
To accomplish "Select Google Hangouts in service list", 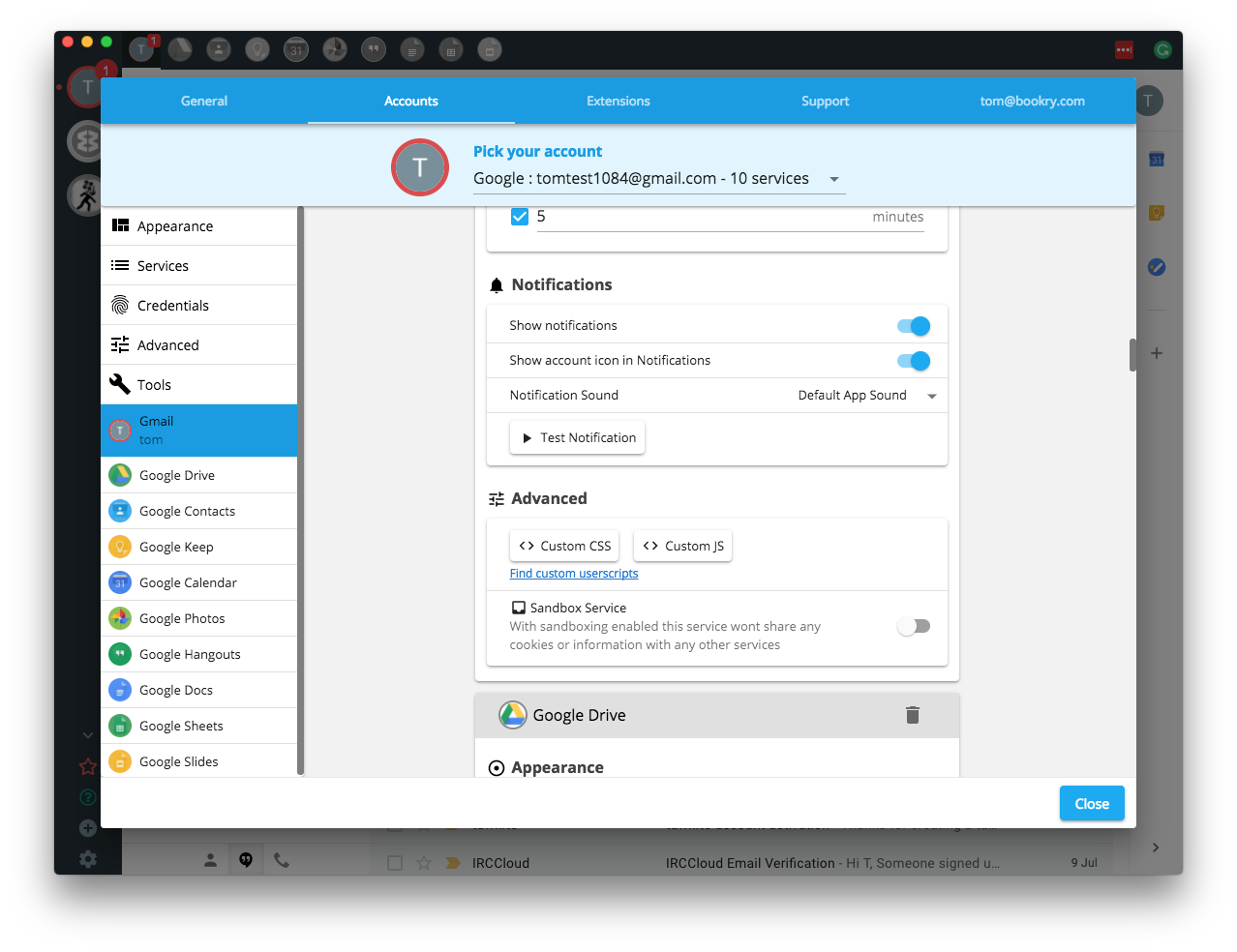I will (x=198, y=654).
